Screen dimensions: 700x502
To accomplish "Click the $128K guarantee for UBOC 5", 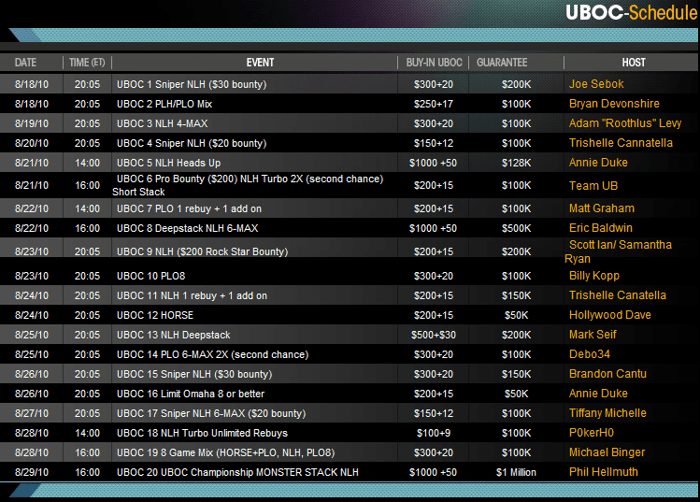I will 516,163.
